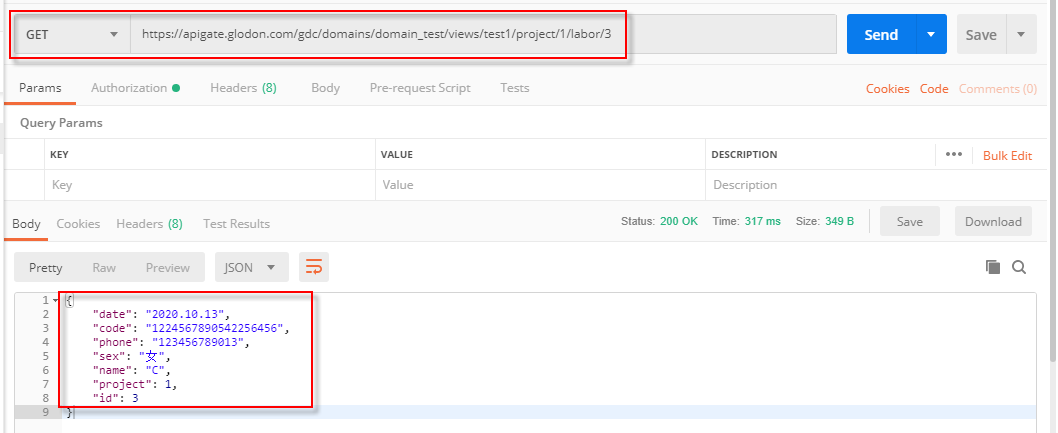Open the three-dots menu in params header
The height and width of the screenshot is (433, 1058).
coord(953,155)
